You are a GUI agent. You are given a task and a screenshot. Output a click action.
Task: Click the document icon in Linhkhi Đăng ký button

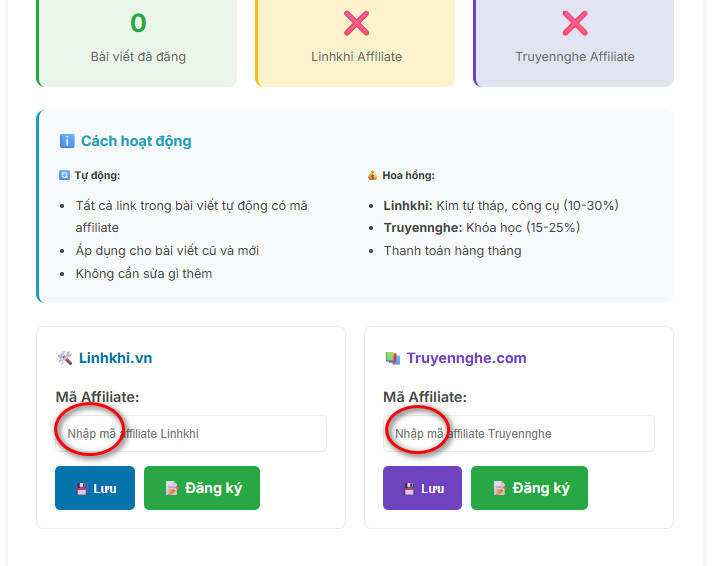(172, 488)
